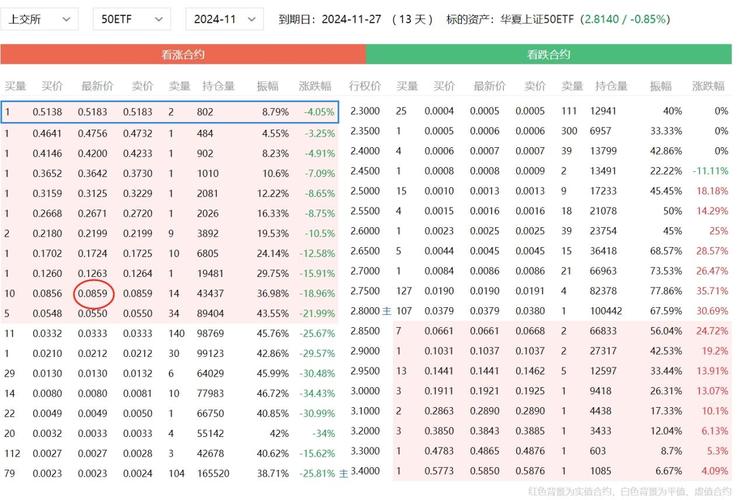
Task: Click the call-side 涨跌幅 column header
Action: 315,86
